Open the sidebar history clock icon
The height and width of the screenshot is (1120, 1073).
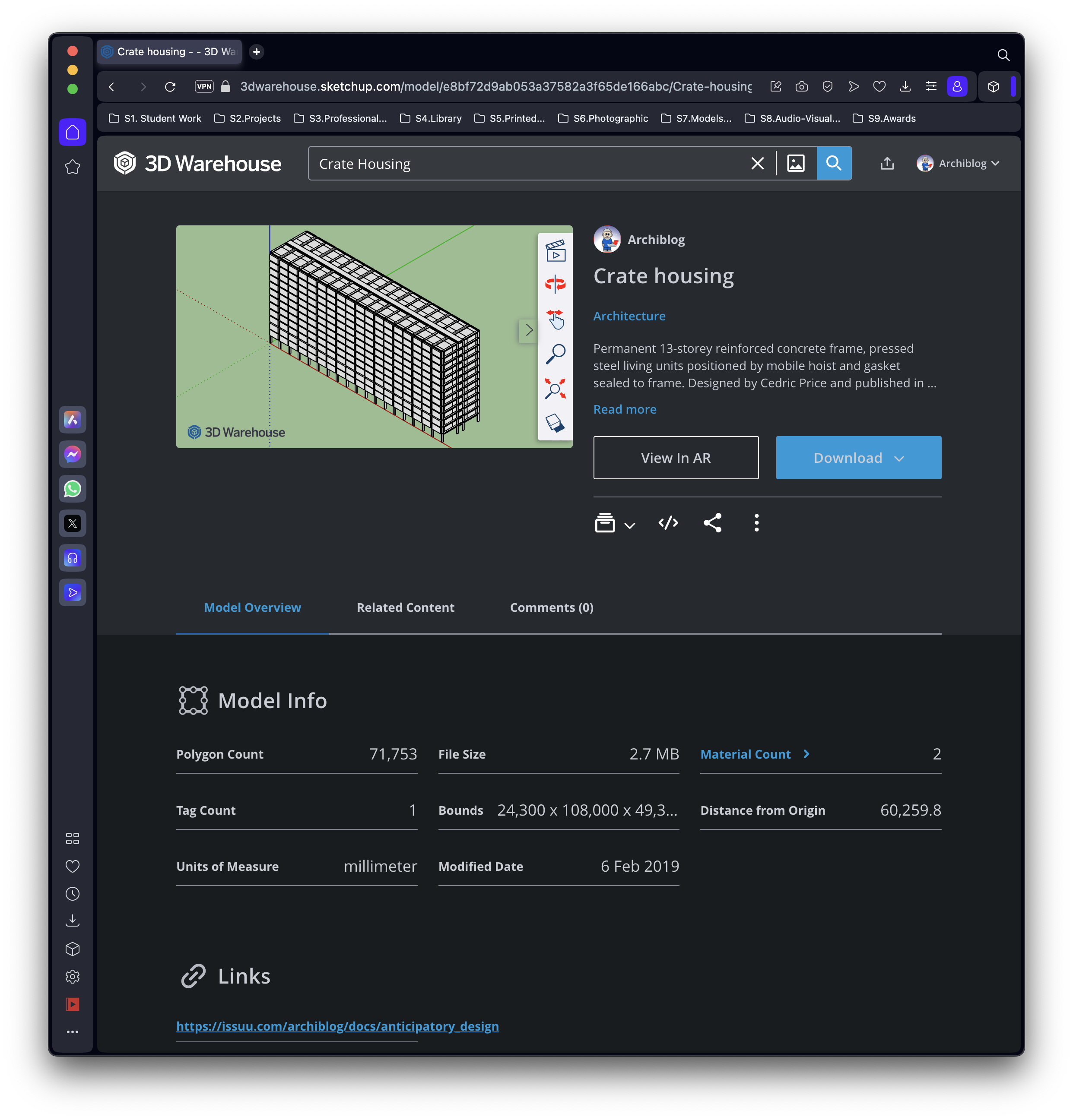[73, 894]
